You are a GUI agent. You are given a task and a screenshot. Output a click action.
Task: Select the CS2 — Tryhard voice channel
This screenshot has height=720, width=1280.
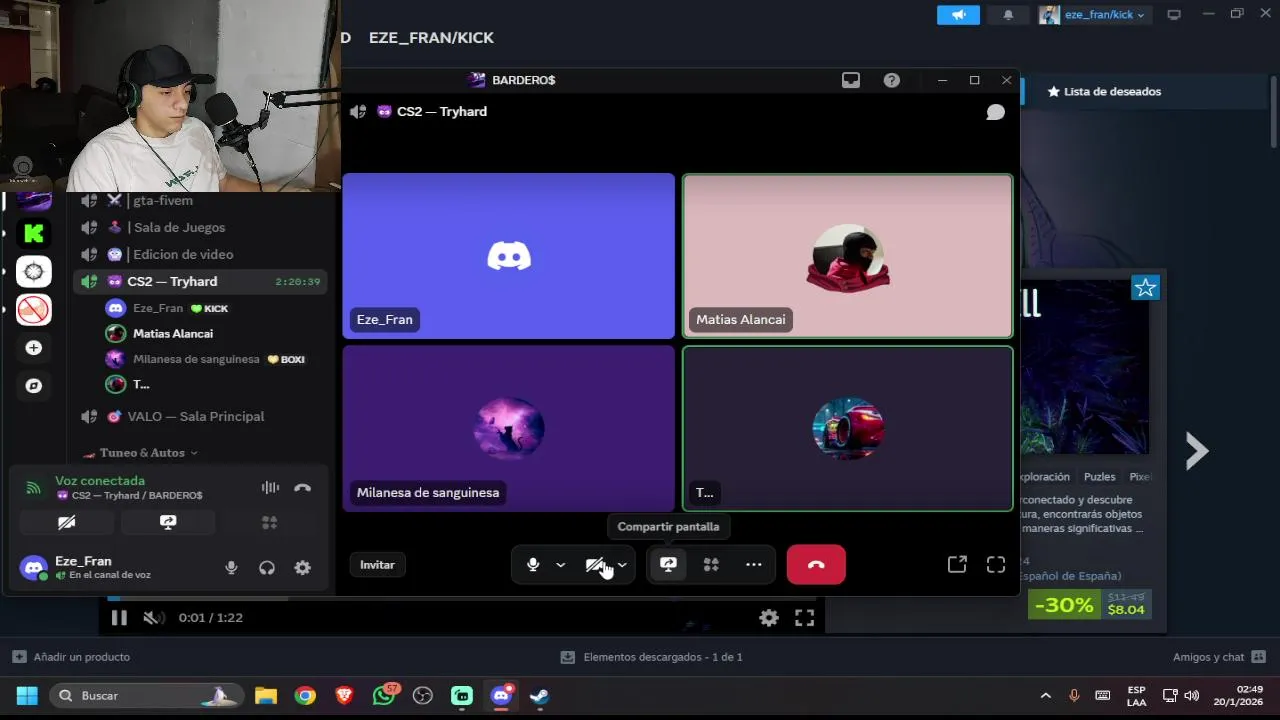[200, 281]
